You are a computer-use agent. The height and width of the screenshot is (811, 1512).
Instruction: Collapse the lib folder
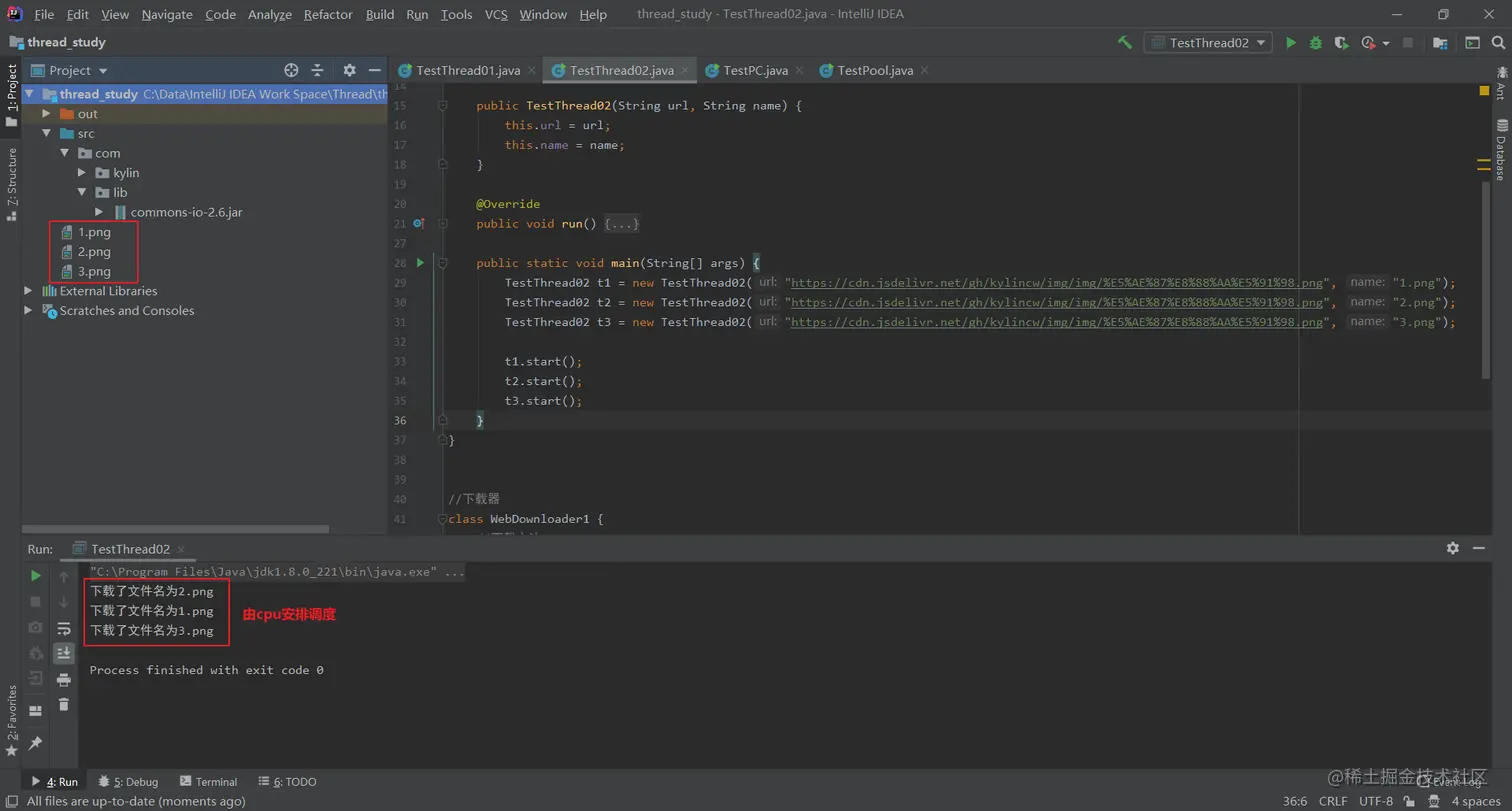tap(82, 192)
